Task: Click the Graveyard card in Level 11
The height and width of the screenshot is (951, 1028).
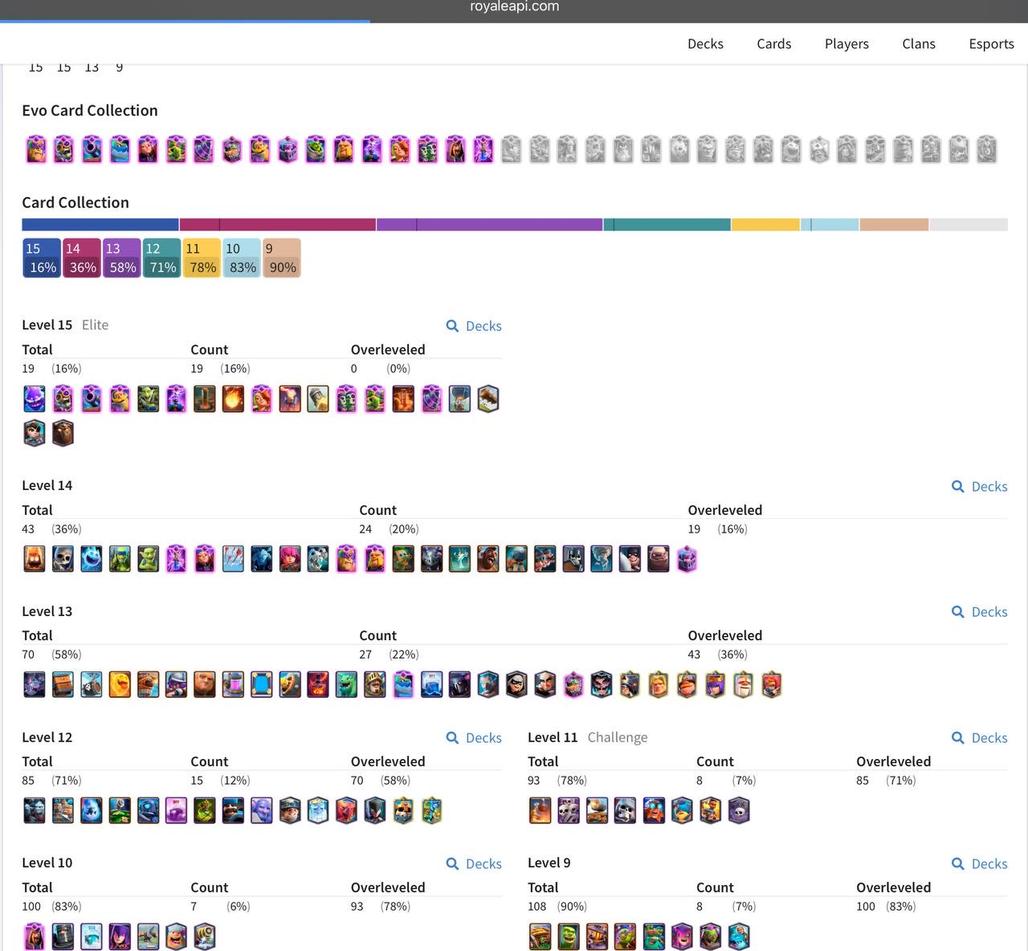Action: pos(739,810)
